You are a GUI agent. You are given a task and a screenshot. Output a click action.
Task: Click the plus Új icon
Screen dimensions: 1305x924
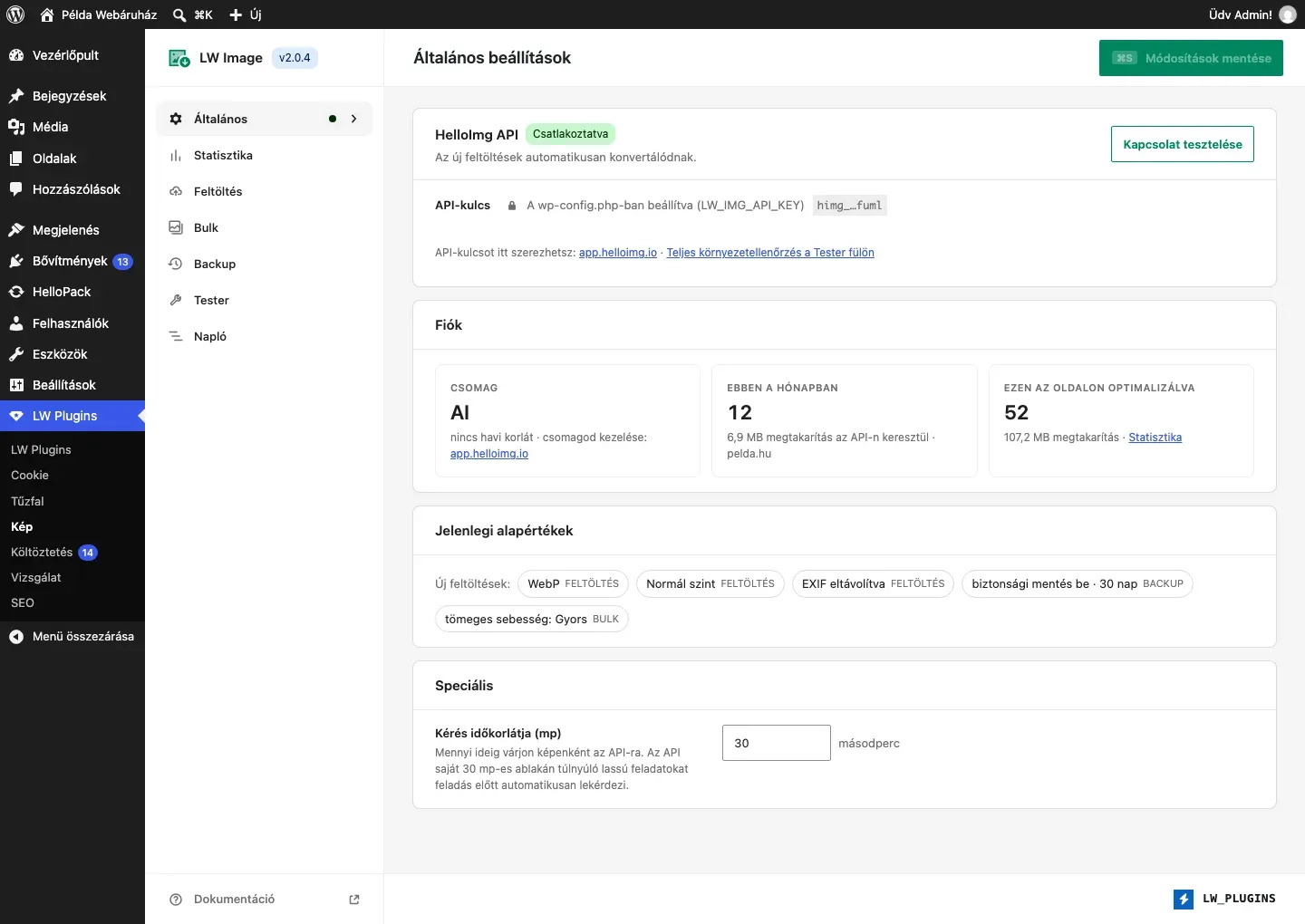point(236,14)
